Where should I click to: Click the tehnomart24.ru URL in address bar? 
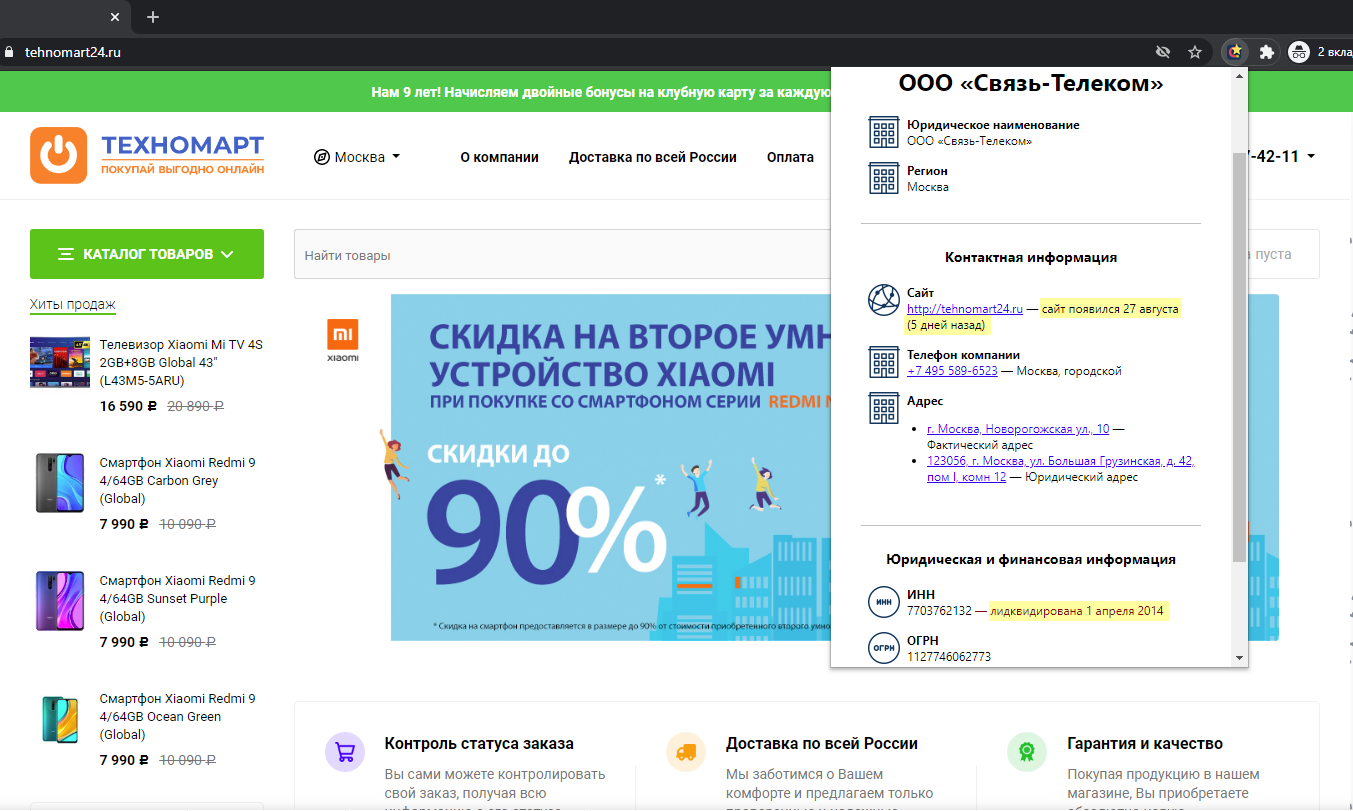tap(72, 52)
